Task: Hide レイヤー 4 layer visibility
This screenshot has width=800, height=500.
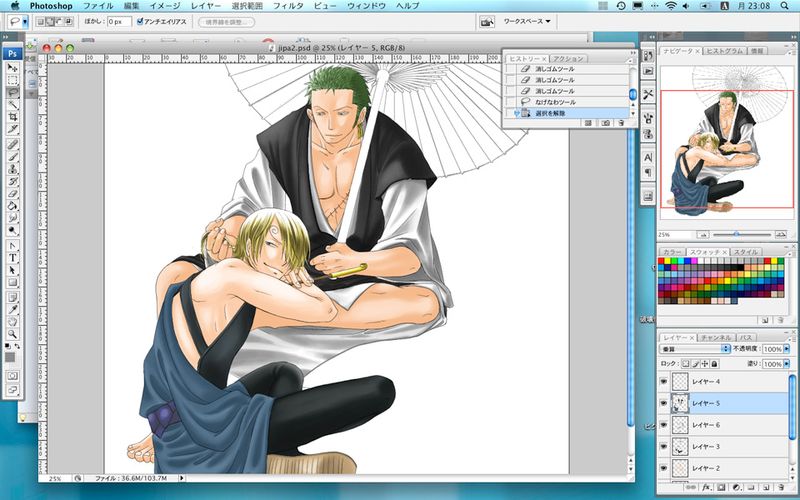Action: coord(663,381)
